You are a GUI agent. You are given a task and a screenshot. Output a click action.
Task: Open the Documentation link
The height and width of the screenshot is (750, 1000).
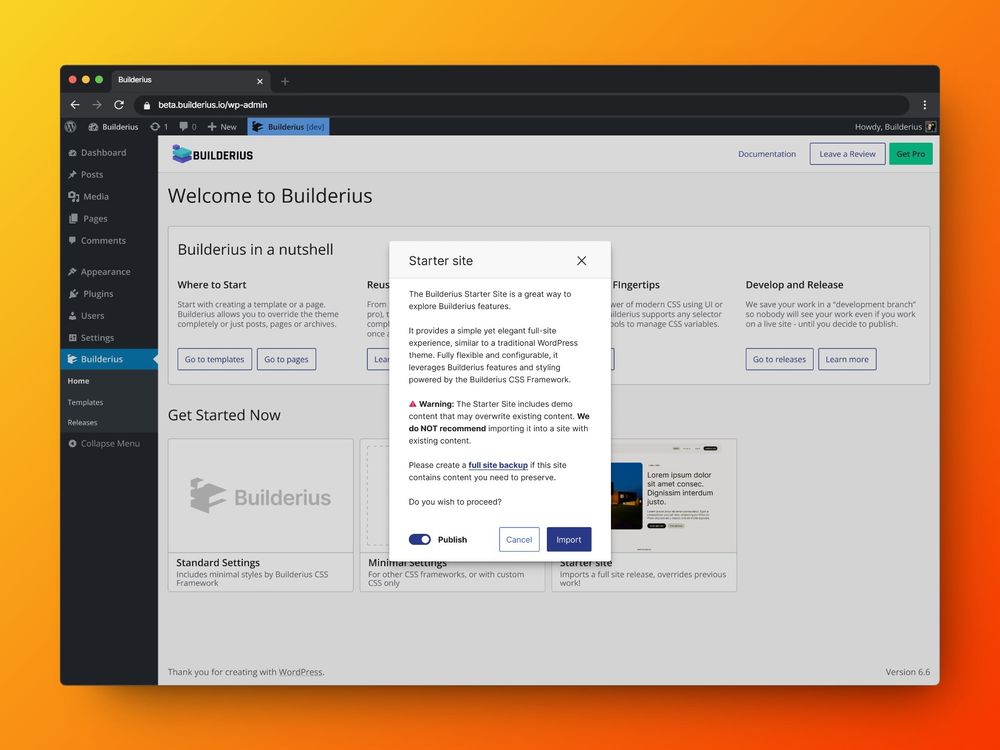767,154
